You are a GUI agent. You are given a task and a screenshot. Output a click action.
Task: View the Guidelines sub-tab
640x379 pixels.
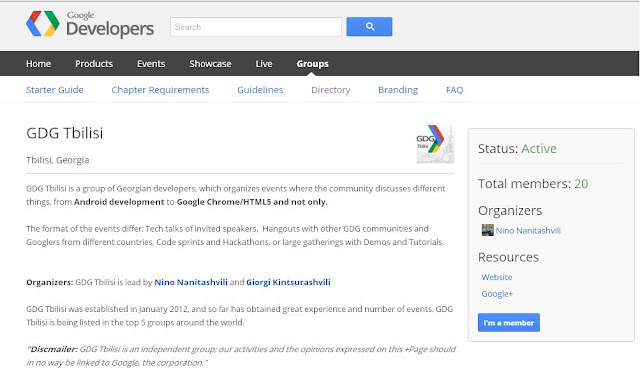(260, 90)
